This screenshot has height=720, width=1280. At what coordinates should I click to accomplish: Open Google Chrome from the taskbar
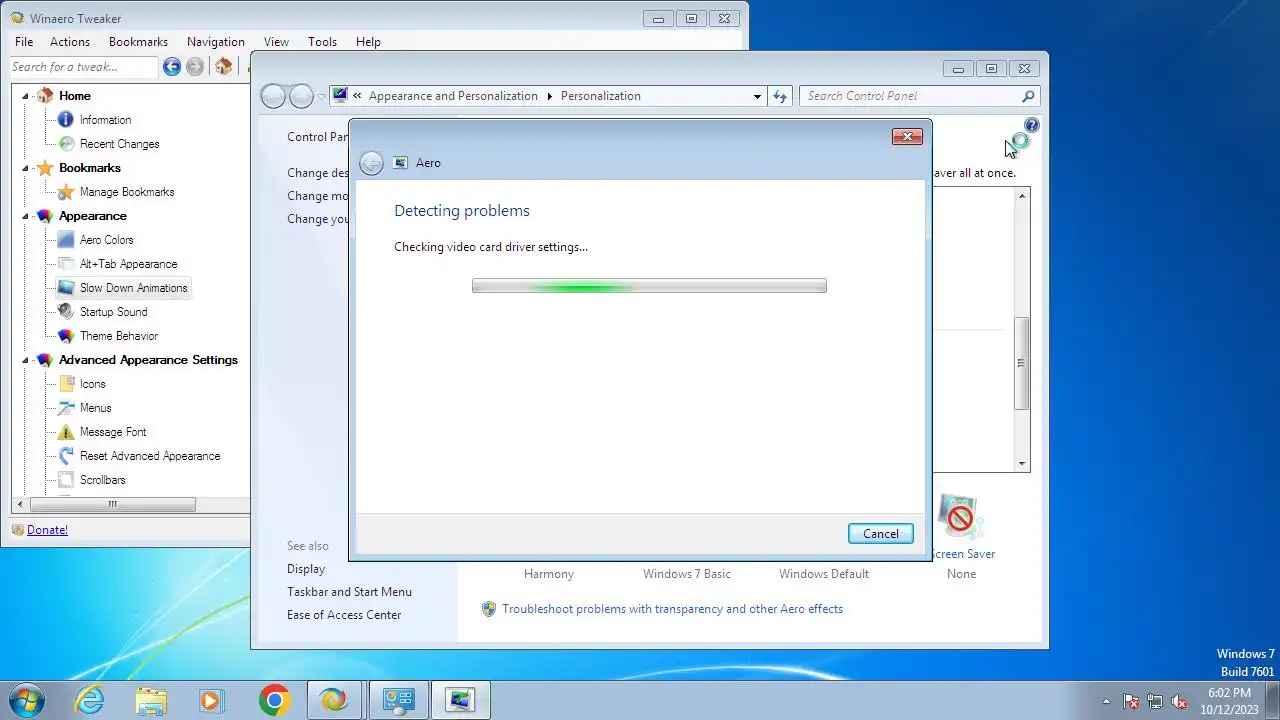pos(274,700)
